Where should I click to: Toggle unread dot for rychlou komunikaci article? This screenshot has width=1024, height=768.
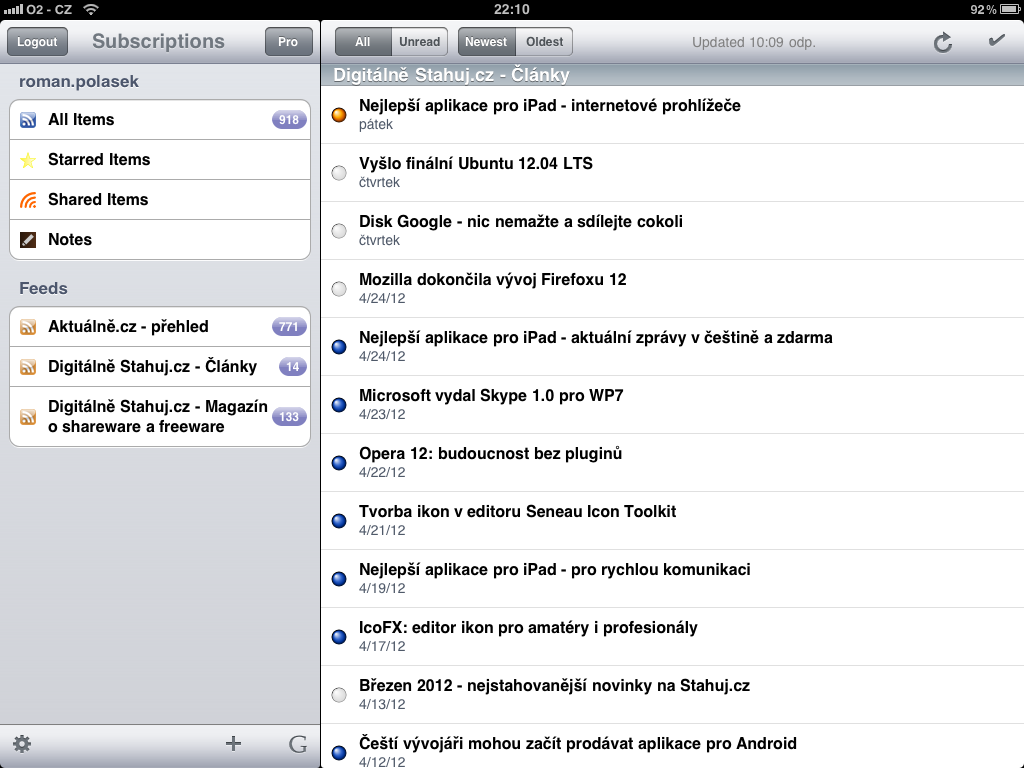pos(339,579)
